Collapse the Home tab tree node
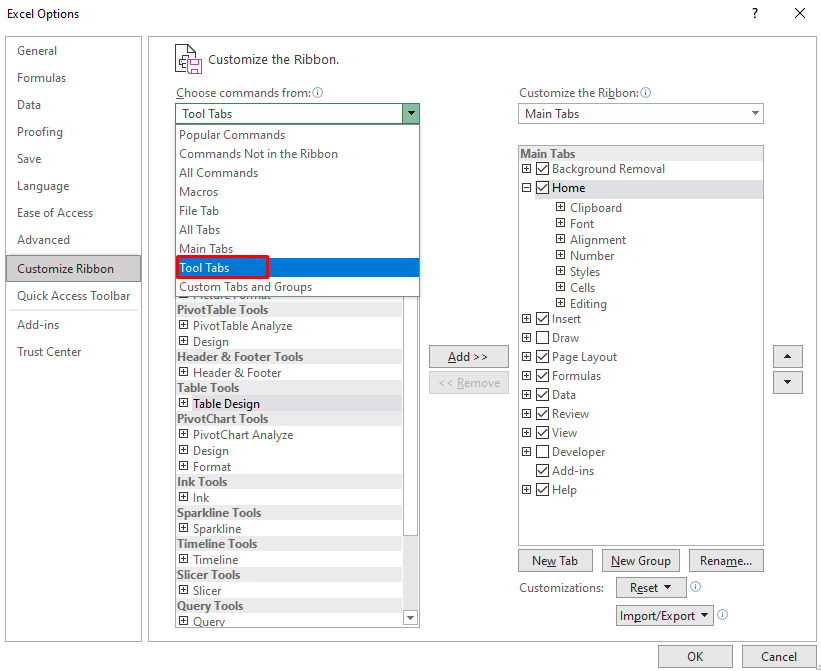The height and width of the screenshot is (671, 821). (526, 187)
